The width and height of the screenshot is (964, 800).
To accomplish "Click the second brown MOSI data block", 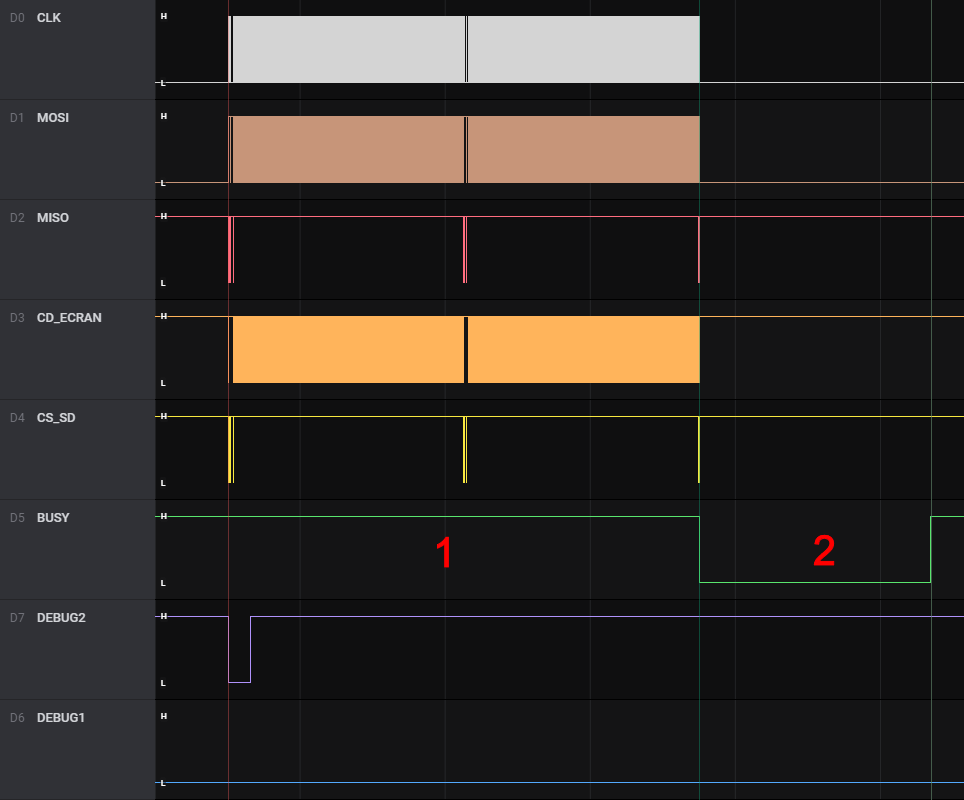I will coord(583,150).
